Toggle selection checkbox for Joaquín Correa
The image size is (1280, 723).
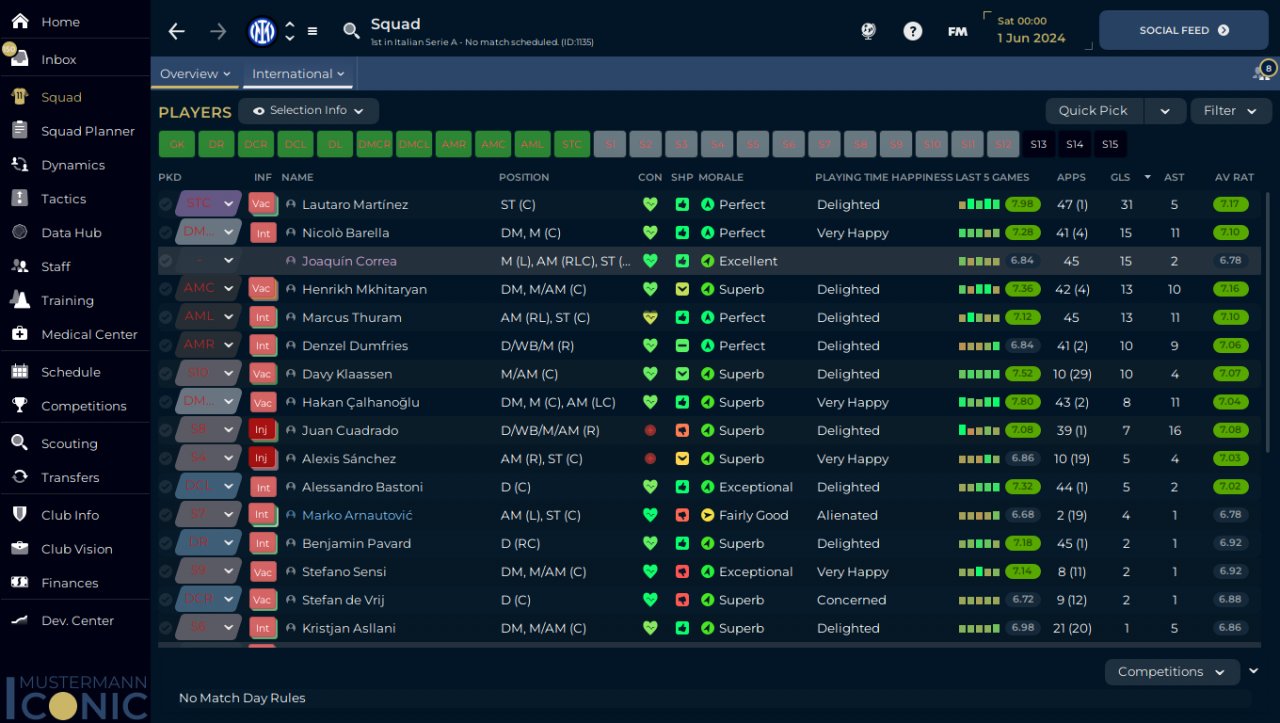pos(166,261)
